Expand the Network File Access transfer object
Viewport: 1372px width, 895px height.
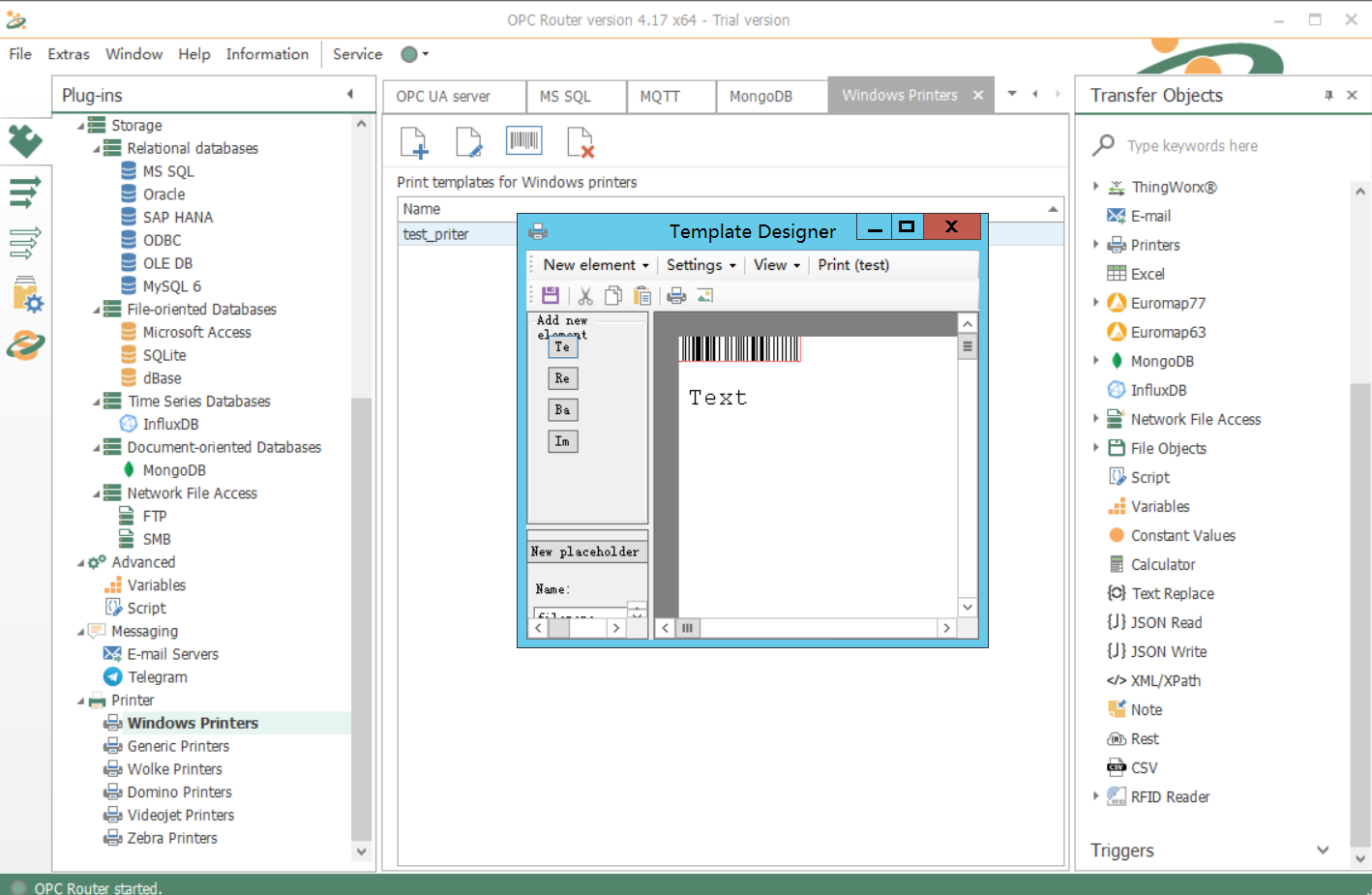click(x=1095, y=419)
